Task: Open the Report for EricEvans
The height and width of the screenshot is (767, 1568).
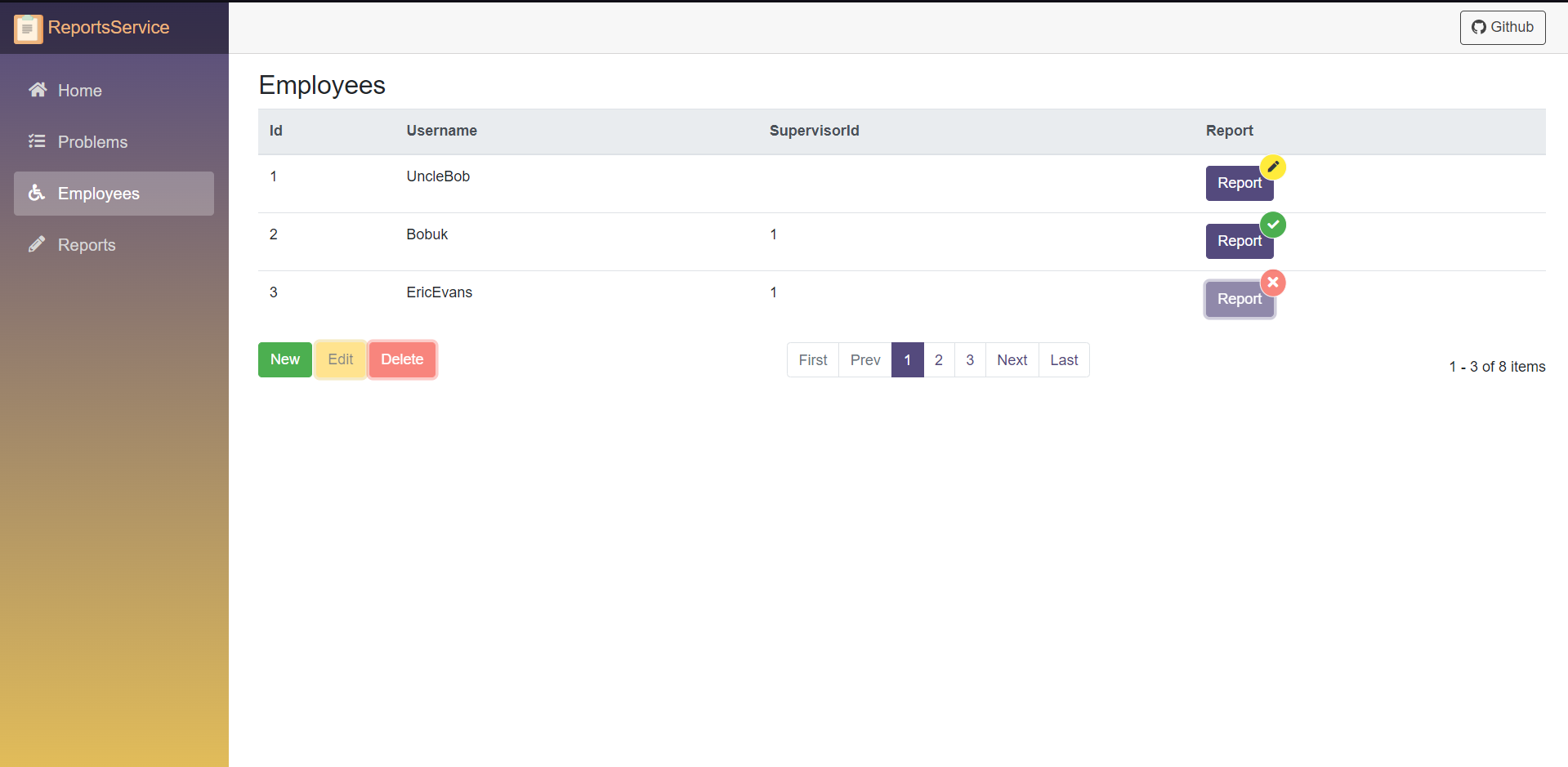Action: click(x=1240, y=299)
